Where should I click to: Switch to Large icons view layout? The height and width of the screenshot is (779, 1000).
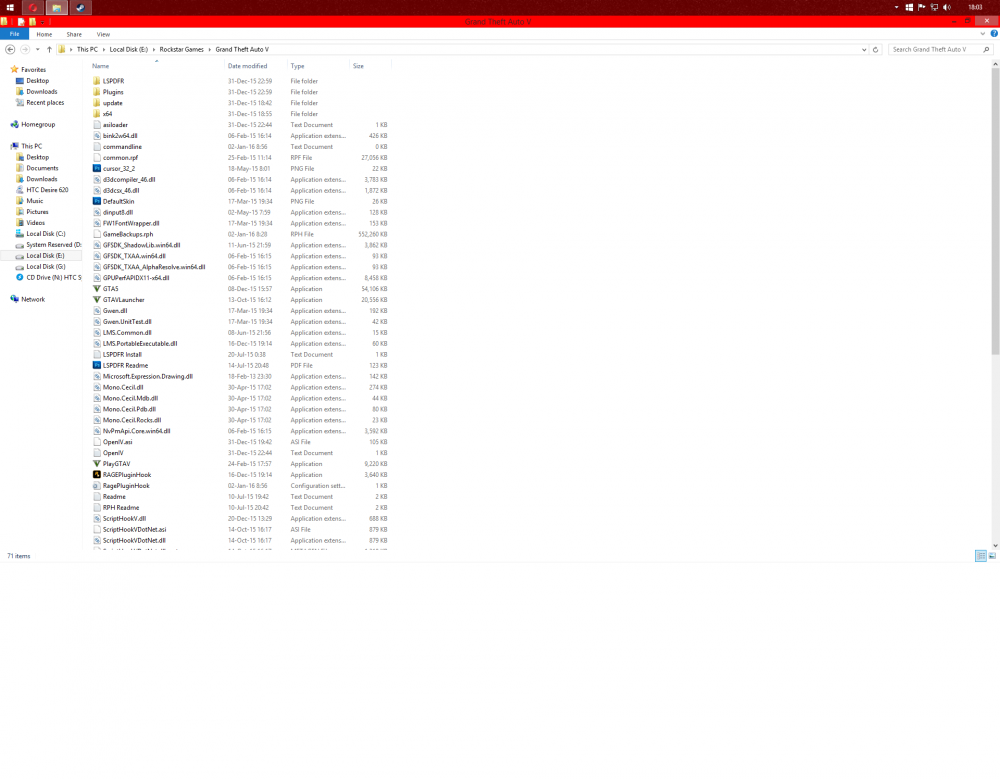pos(992,556)
